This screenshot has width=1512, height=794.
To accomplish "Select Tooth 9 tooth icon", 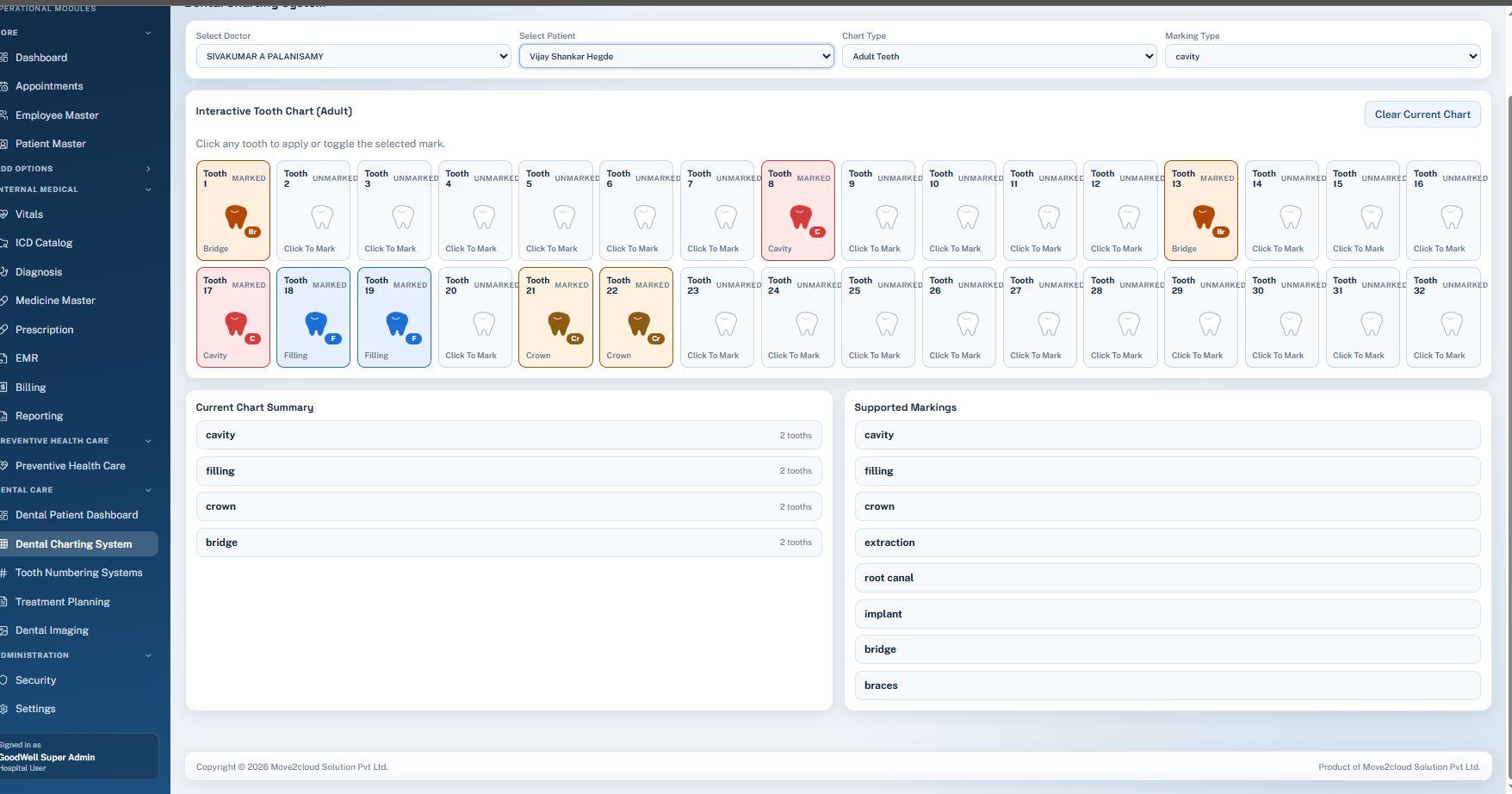I will (x=887, y=217).
